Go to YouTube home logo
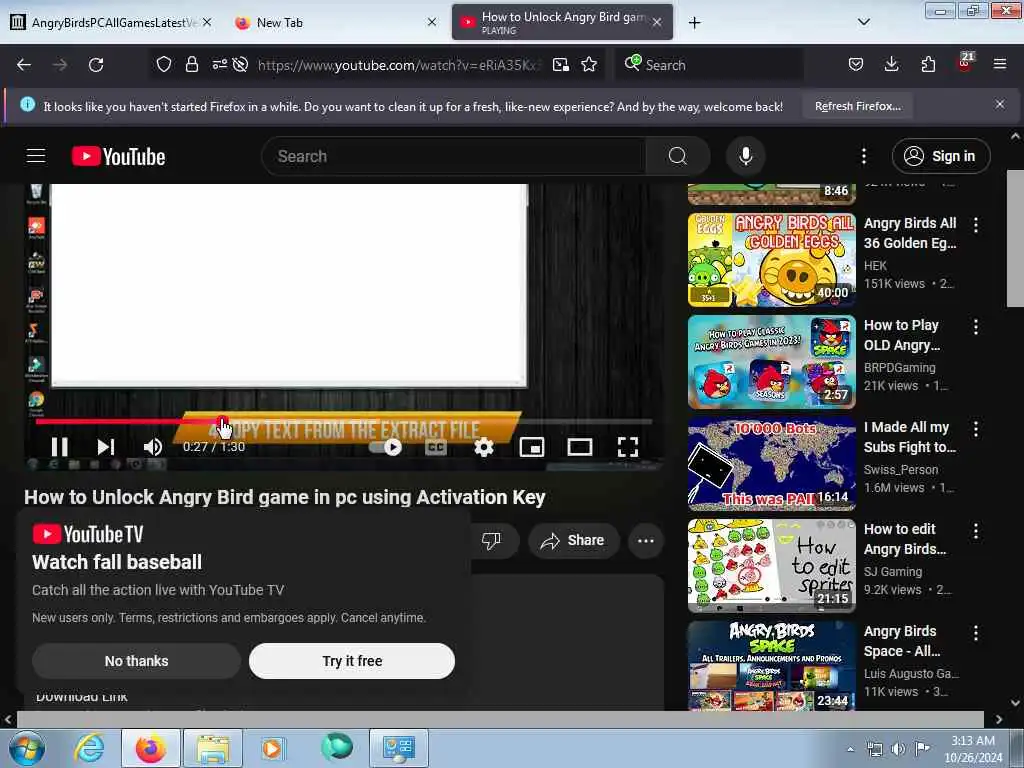 (118, 156)
